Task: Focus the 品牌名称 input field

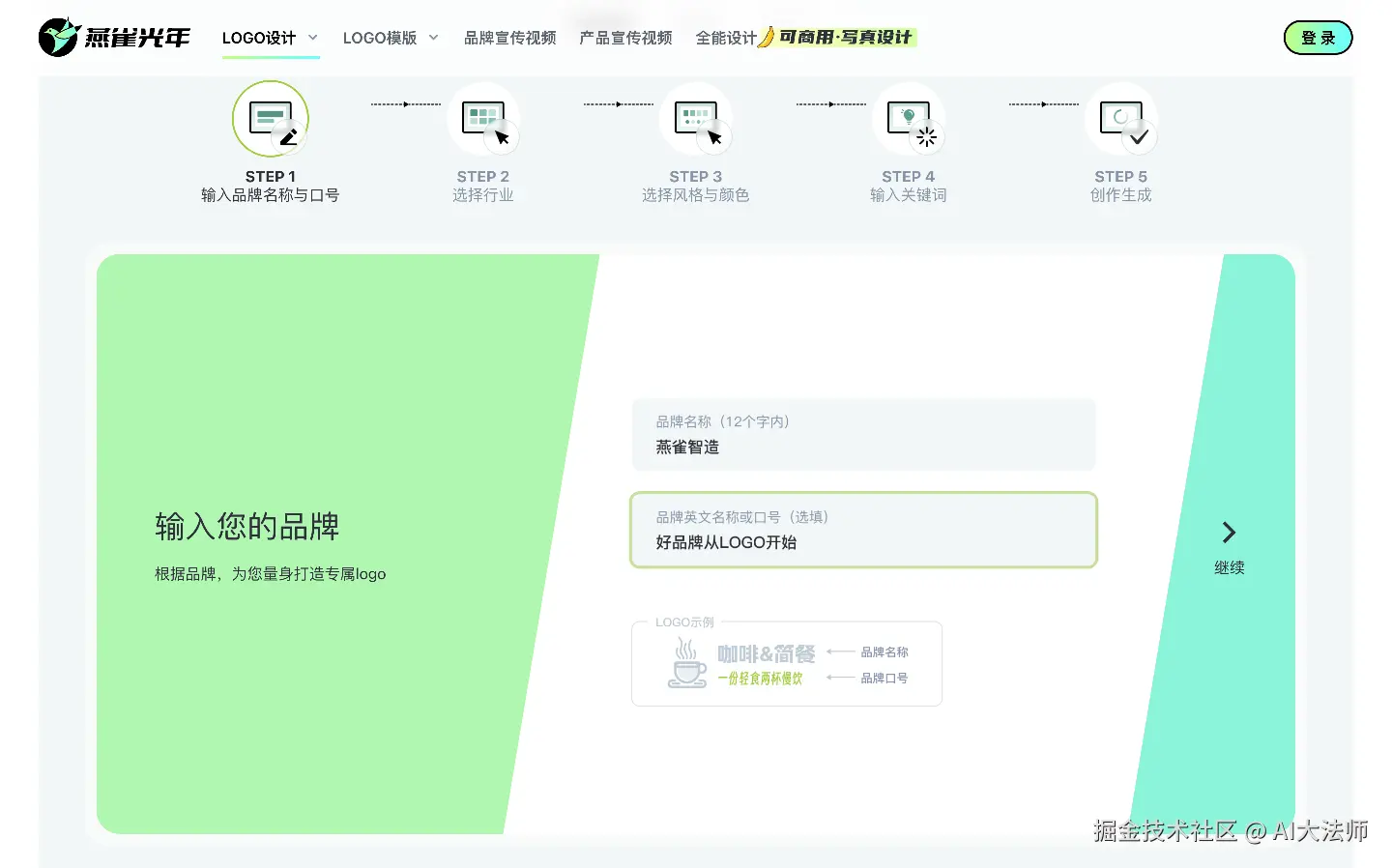Action: coord(864,435)
